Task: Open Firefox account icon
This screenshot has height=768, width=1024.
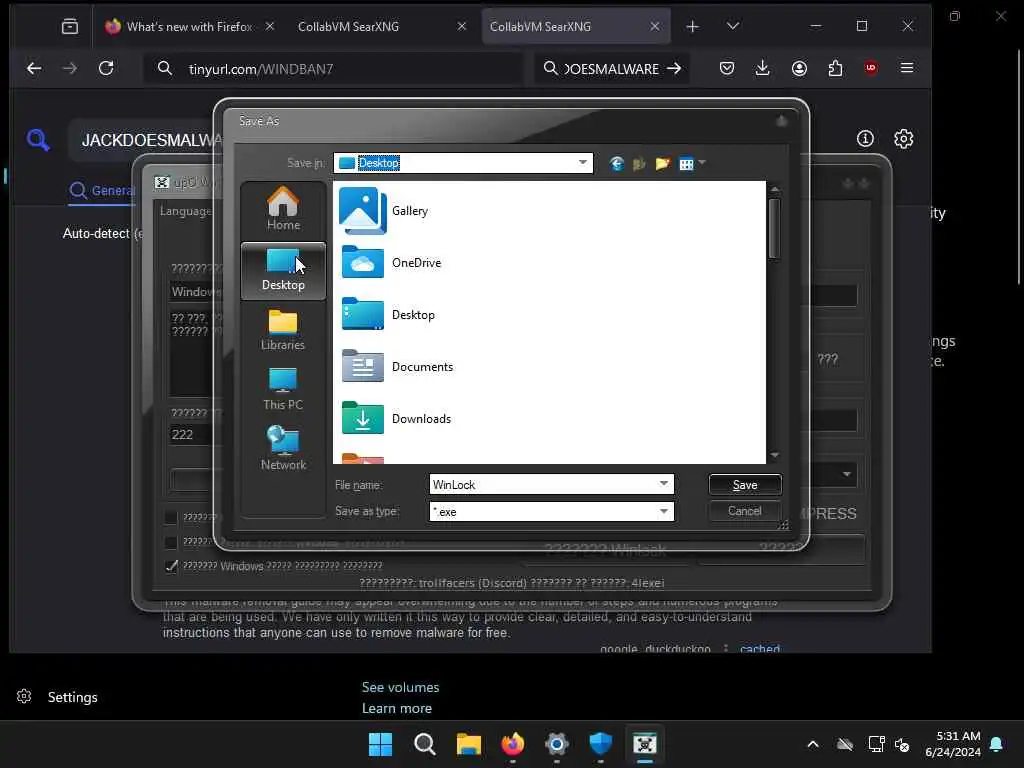Action: [799, 68]
